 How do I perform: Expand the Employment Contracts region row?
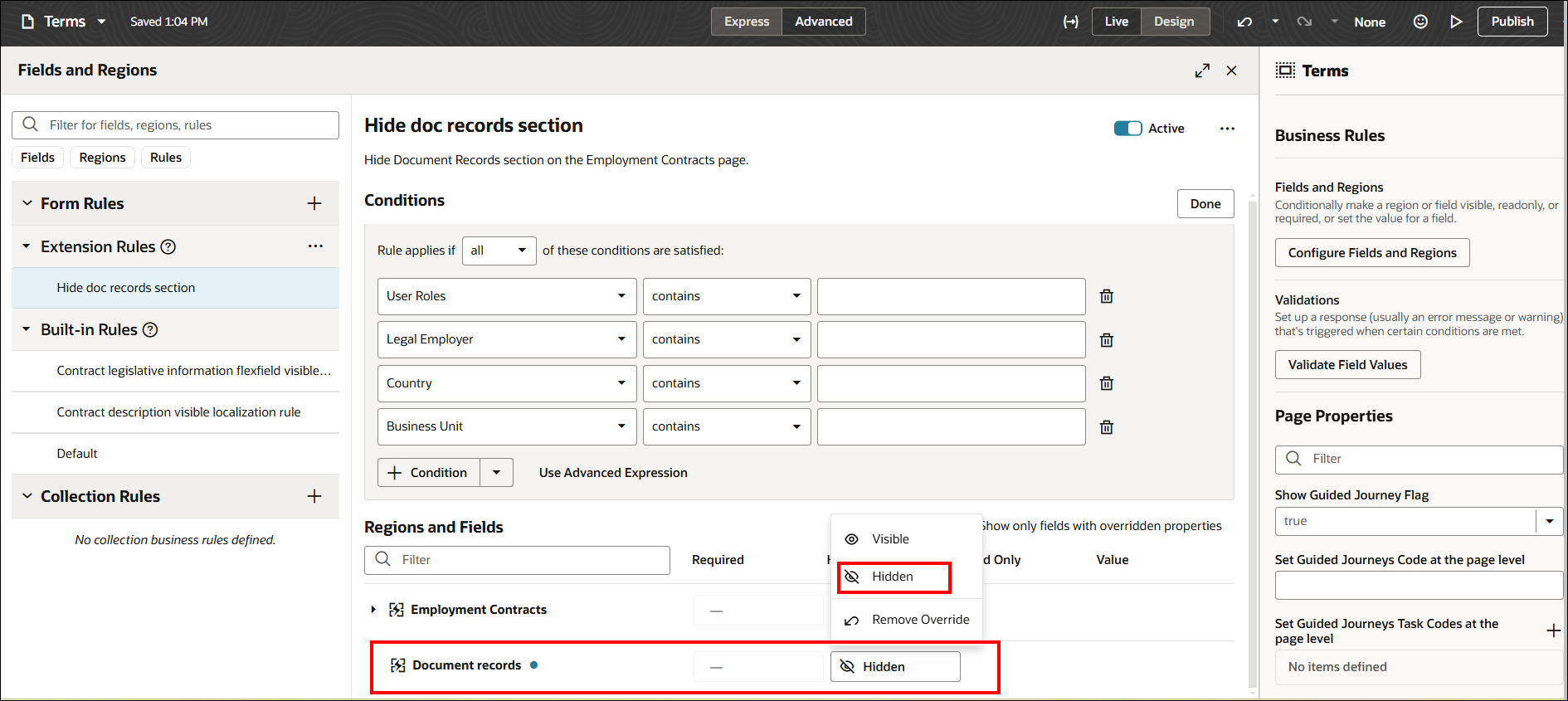pyautogui.click(x=373, y=610)
